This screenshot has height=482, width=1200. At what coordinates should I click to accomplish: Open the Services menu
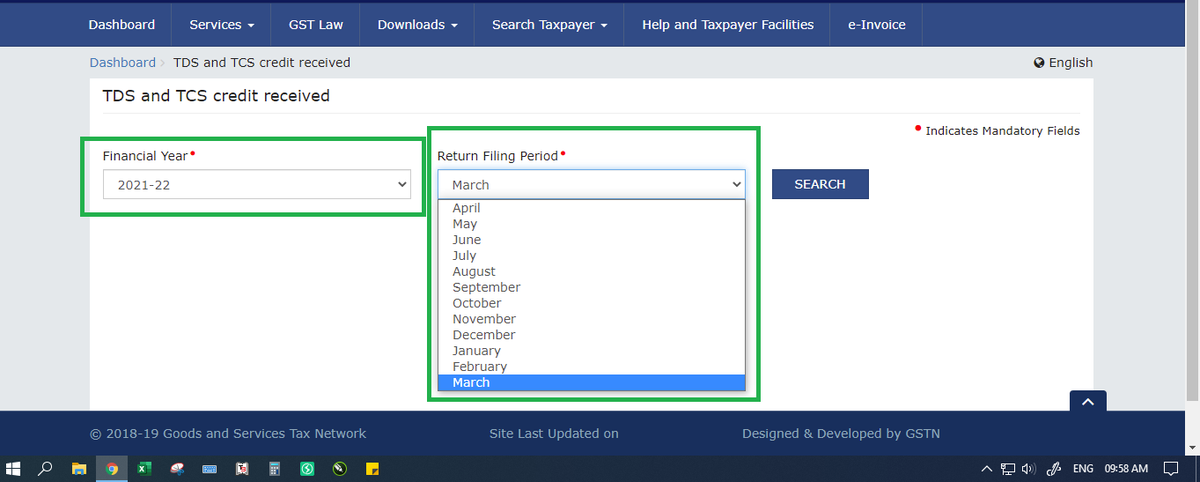pyautogui.click(x=222, y=24)
